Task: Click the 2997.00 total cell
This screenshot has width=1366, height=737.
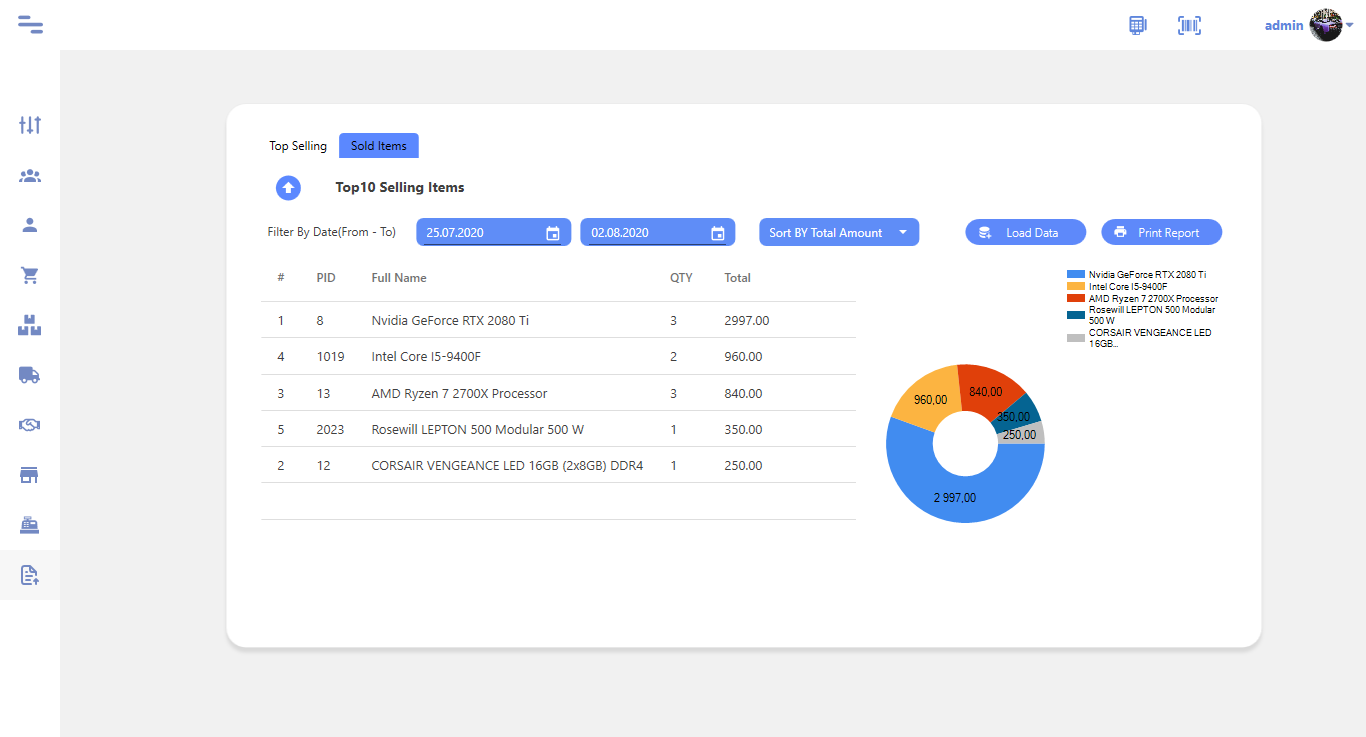Action: (x=747, y=321)
